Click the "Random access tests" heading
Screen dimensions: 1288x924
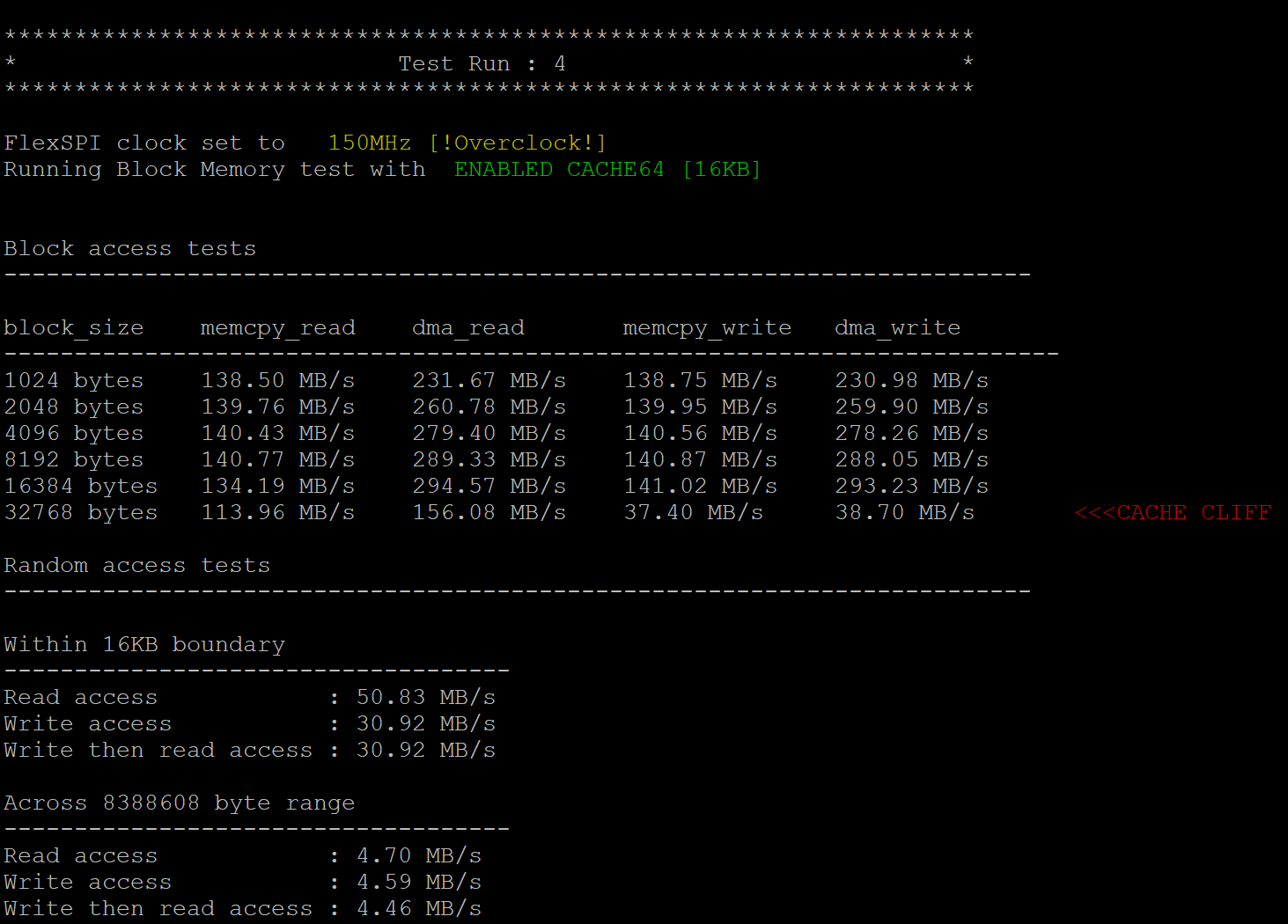(136, 566)
